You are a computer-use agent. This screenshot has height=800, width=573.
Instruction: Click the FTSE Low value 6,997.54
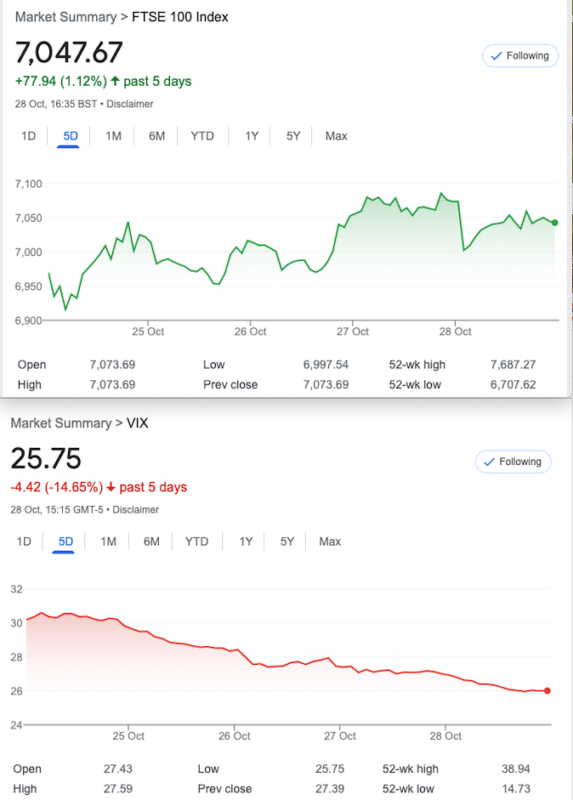coord(326,365)
